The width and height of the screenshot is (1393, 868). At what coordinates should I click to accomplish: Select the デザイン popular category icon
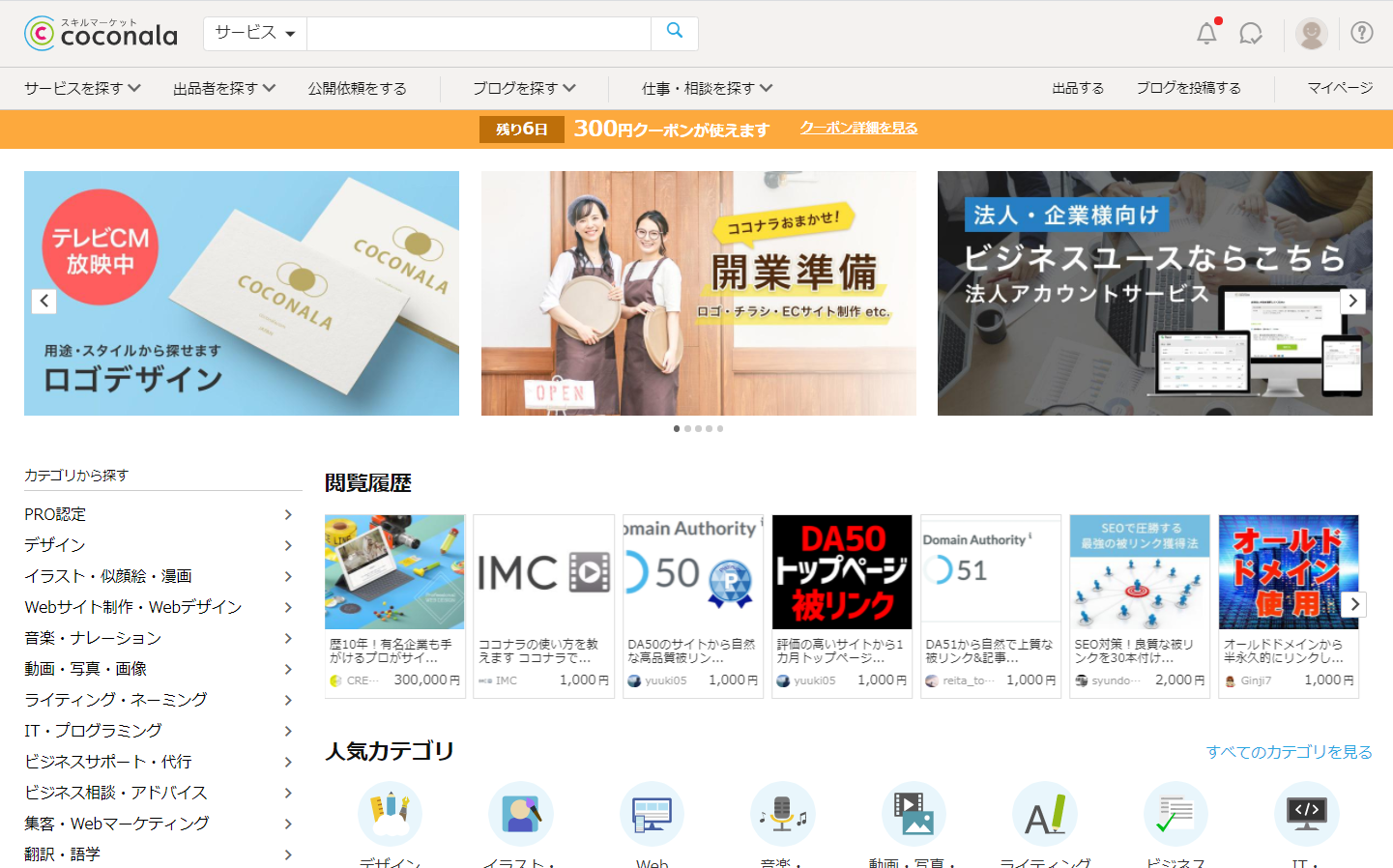(x=390, y=814)
